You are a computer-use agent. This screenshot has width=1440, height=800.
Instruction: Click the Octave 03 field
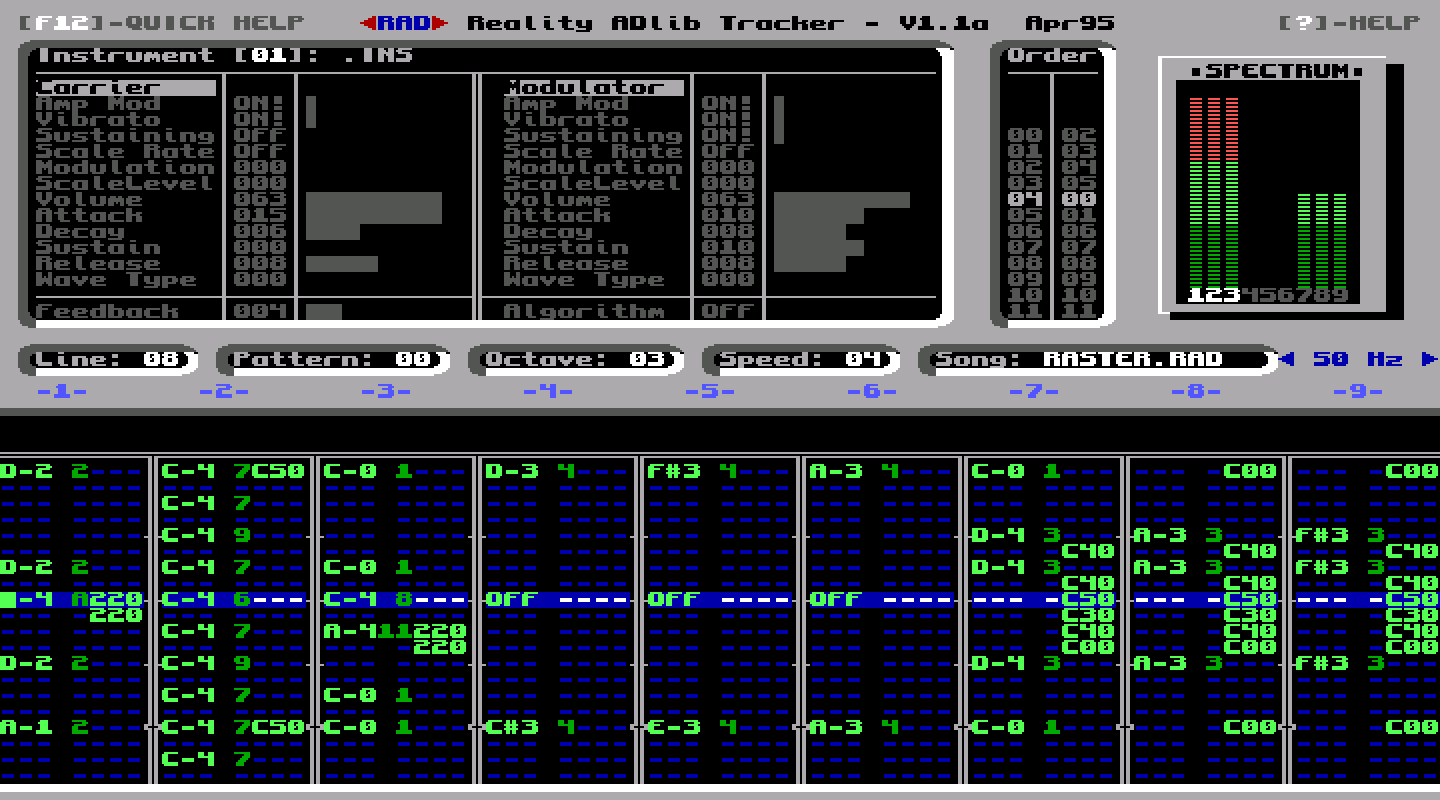576,359
